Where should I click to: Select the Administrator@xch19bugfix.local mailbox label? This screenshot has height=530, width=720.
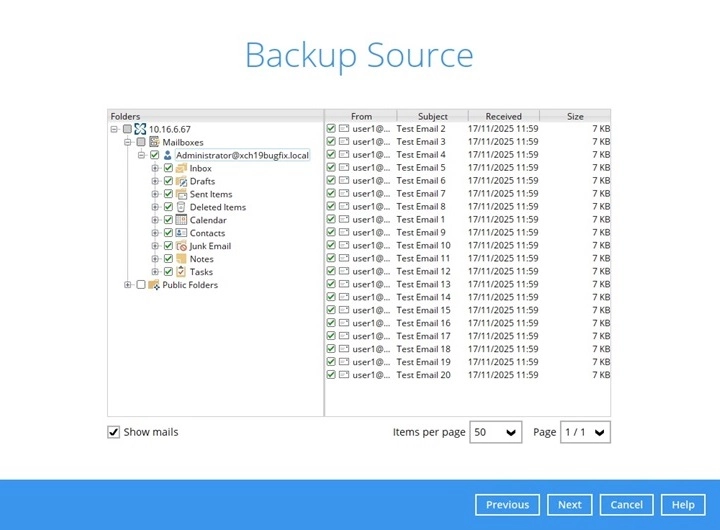[x=242, y=155]
